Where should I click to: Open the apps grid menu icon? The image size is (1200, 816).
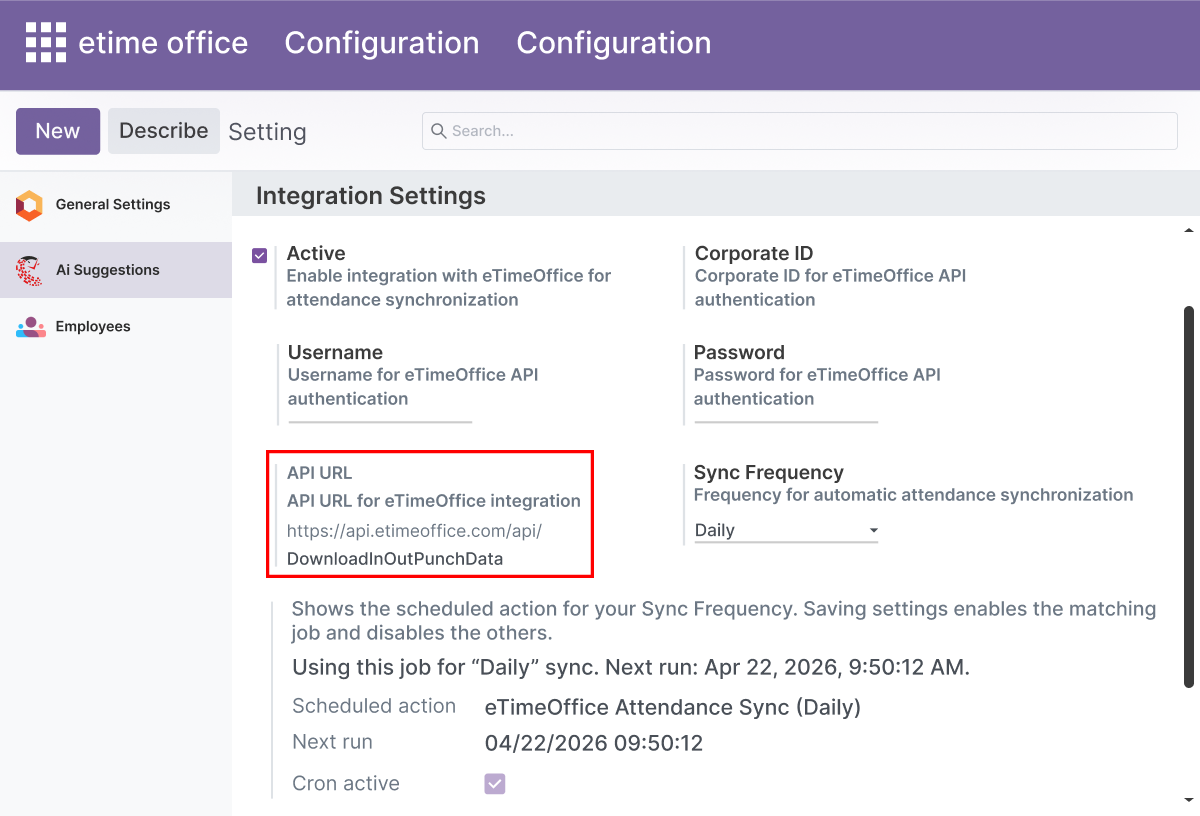click(45, 43)
